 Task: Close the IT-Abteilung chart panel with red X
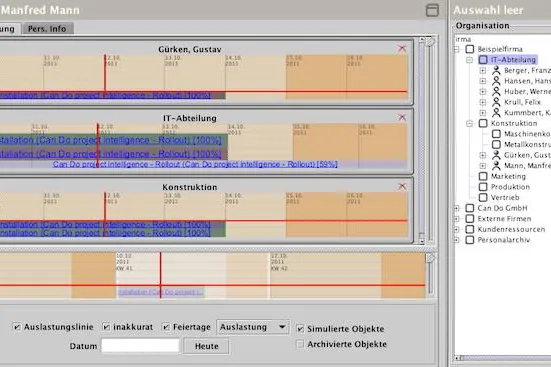[402, 117]
